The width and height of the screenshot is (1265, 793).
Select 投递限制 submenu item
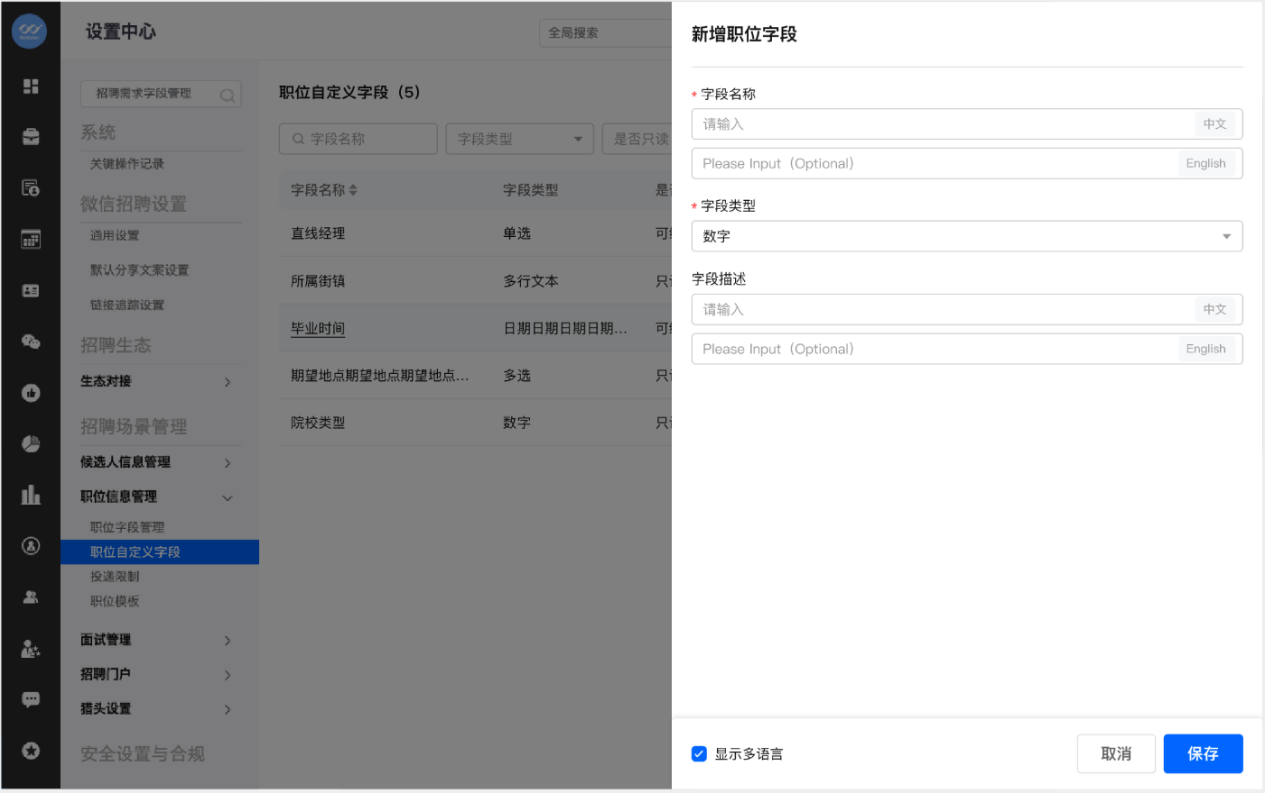[x=115, y=577]
